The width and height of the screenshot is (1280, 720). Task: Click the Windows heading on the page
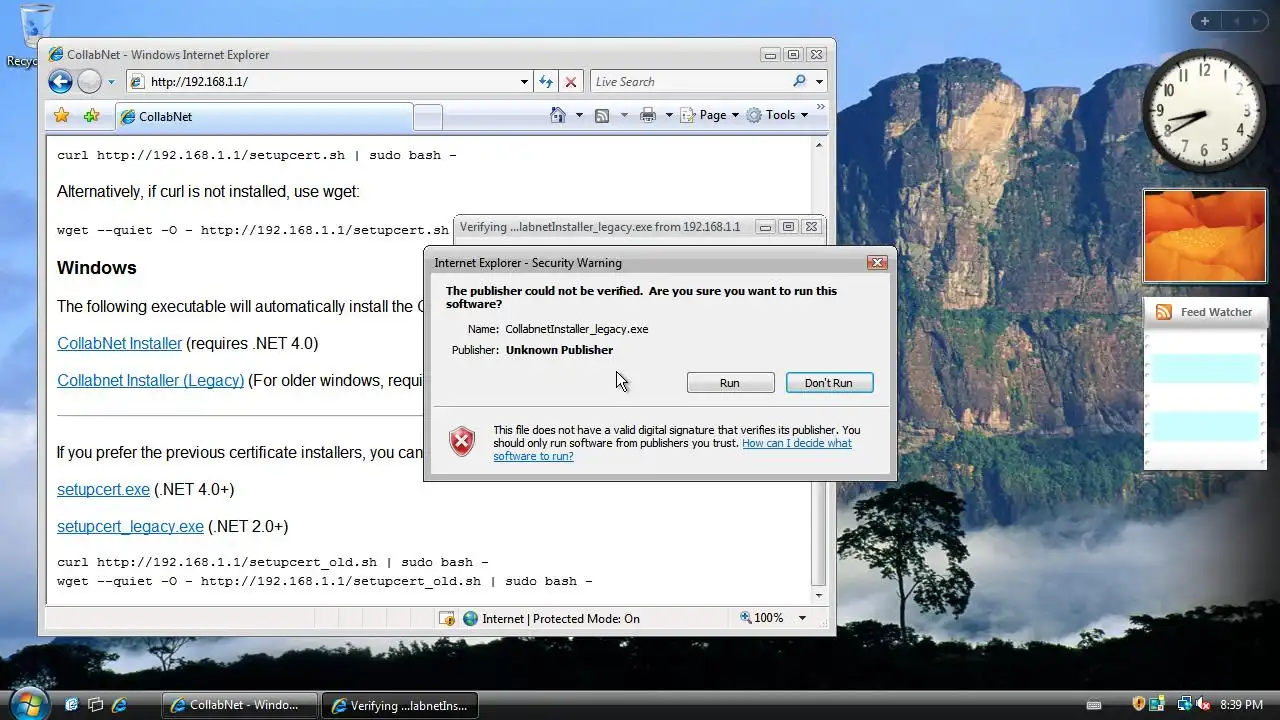(96, 268)
